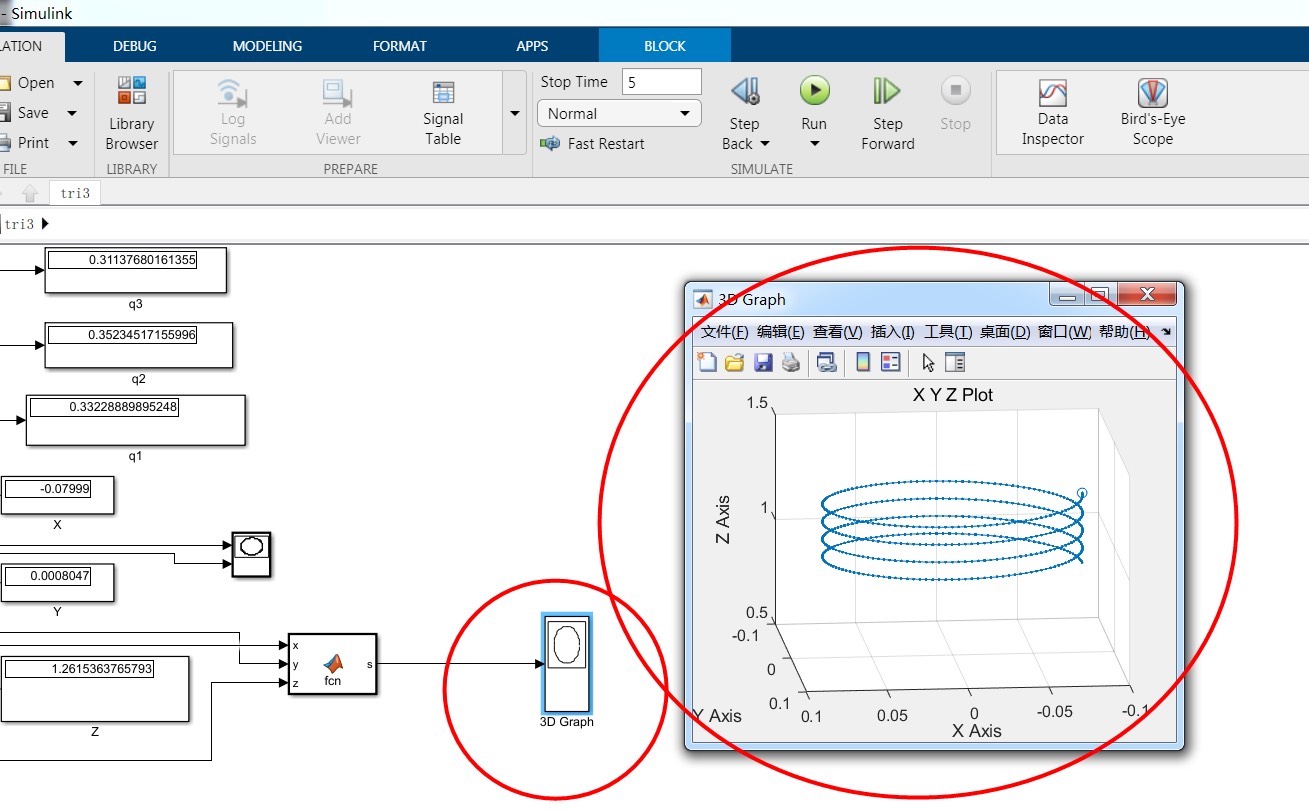Click the Save button in the File section
The width and height of the screenshot is (1309, 811).
25,113
